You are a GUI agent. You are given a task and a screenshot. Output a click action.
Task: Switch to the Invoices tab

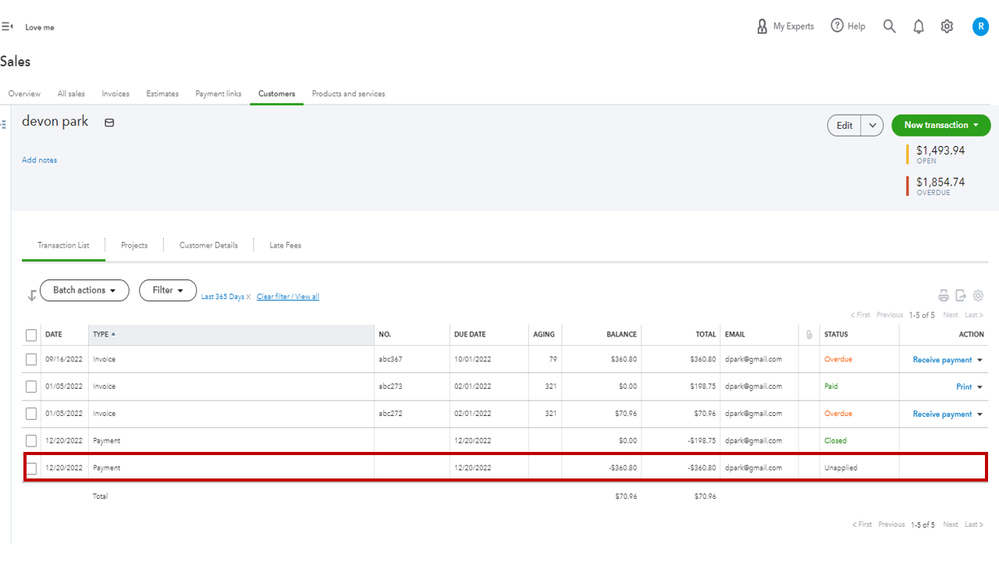pos(116,94)
